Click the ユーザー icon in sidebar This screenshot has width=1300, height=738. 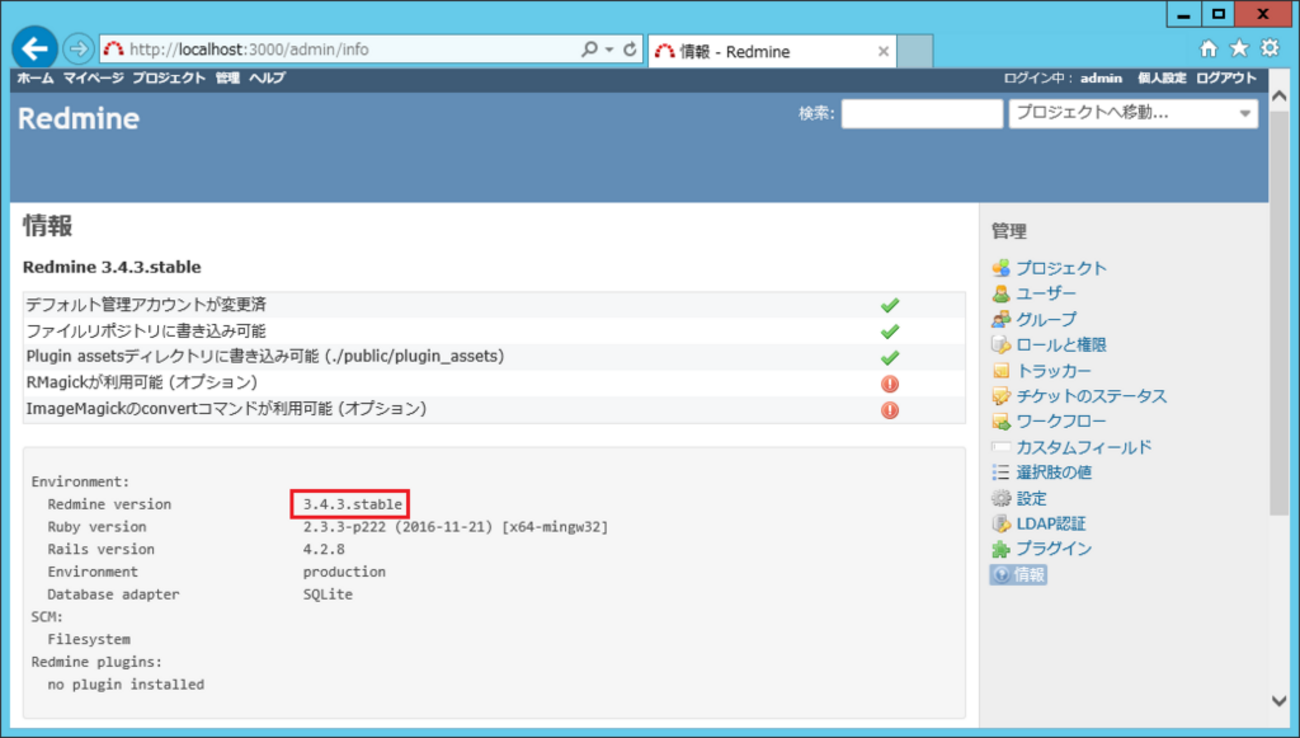(x=1000, y=294)
